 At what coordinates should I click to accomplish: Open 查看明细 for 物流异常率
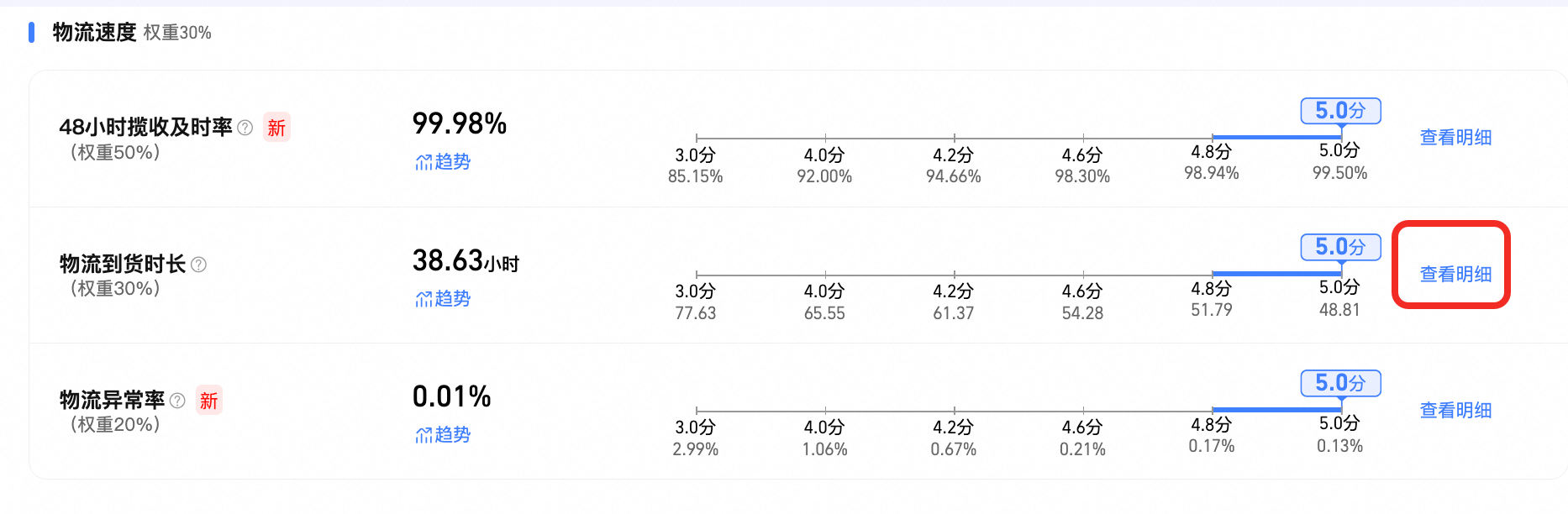[1455, 411]
